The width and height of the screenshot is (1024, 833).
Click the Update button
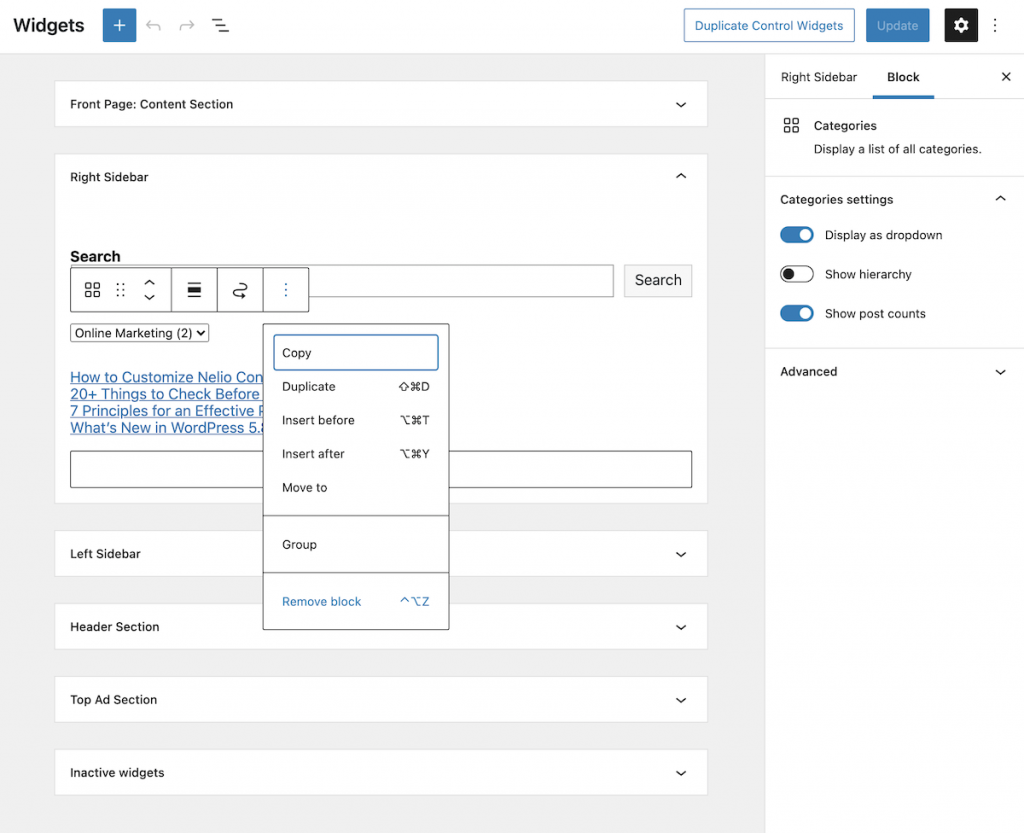897,25
